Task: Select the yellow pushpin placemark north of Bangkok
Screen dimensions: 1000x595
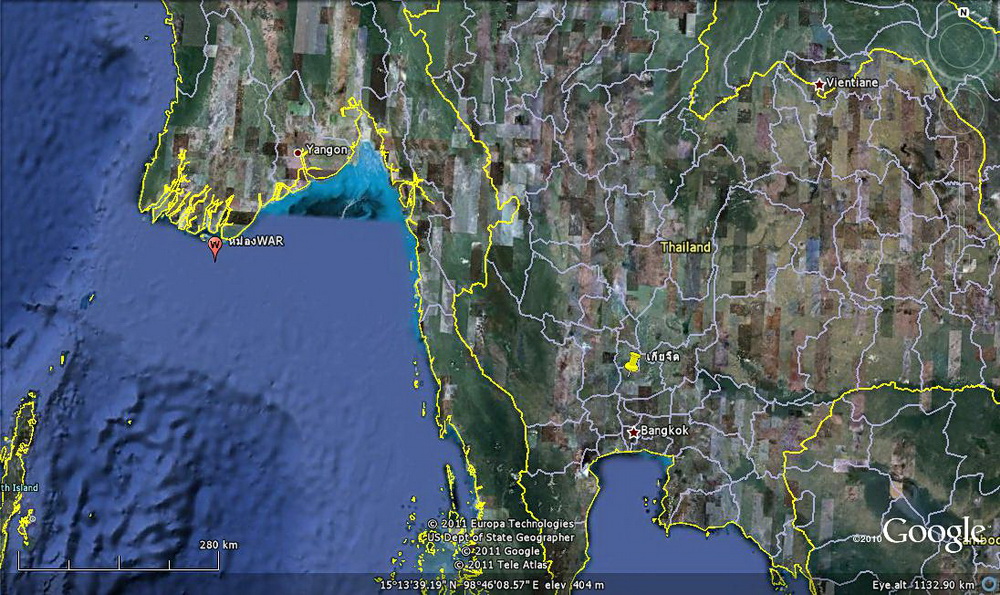Action: pyautogui.click(x=632, y=363)
